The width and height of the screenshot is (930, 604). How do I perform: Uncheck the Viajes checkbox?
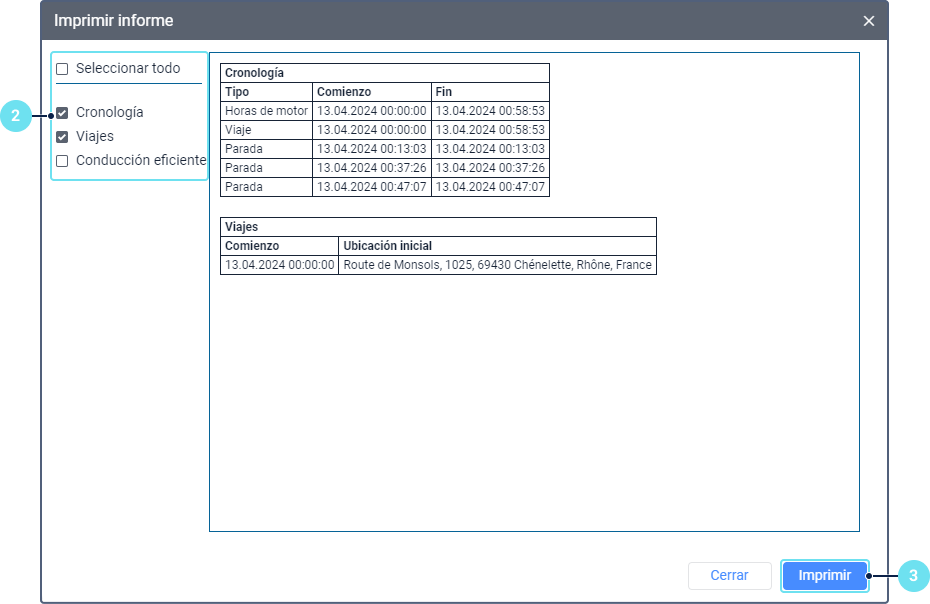click(x=62, y=137)
